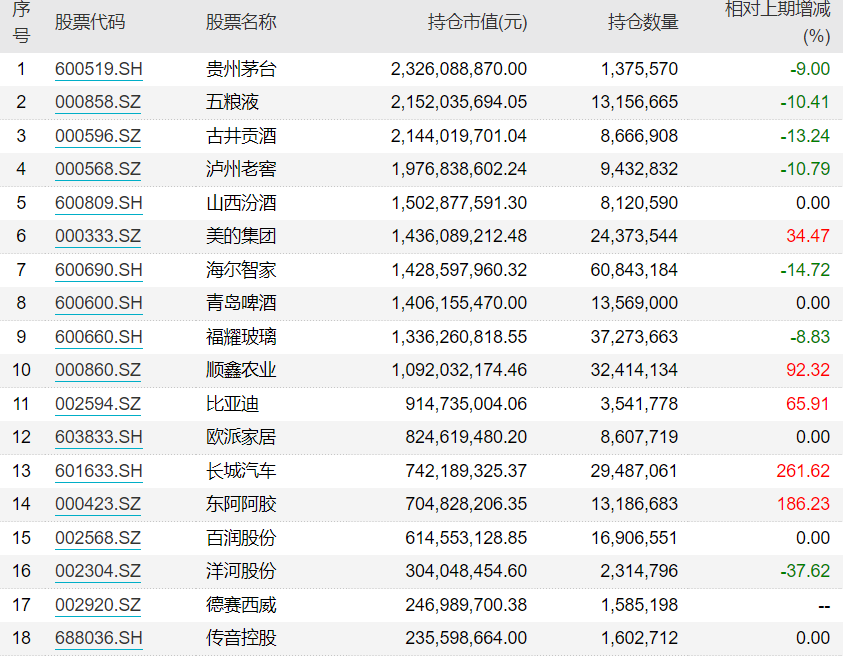
Task: Open stock code link 601633.SH
Action: click(x=99, y=471)
